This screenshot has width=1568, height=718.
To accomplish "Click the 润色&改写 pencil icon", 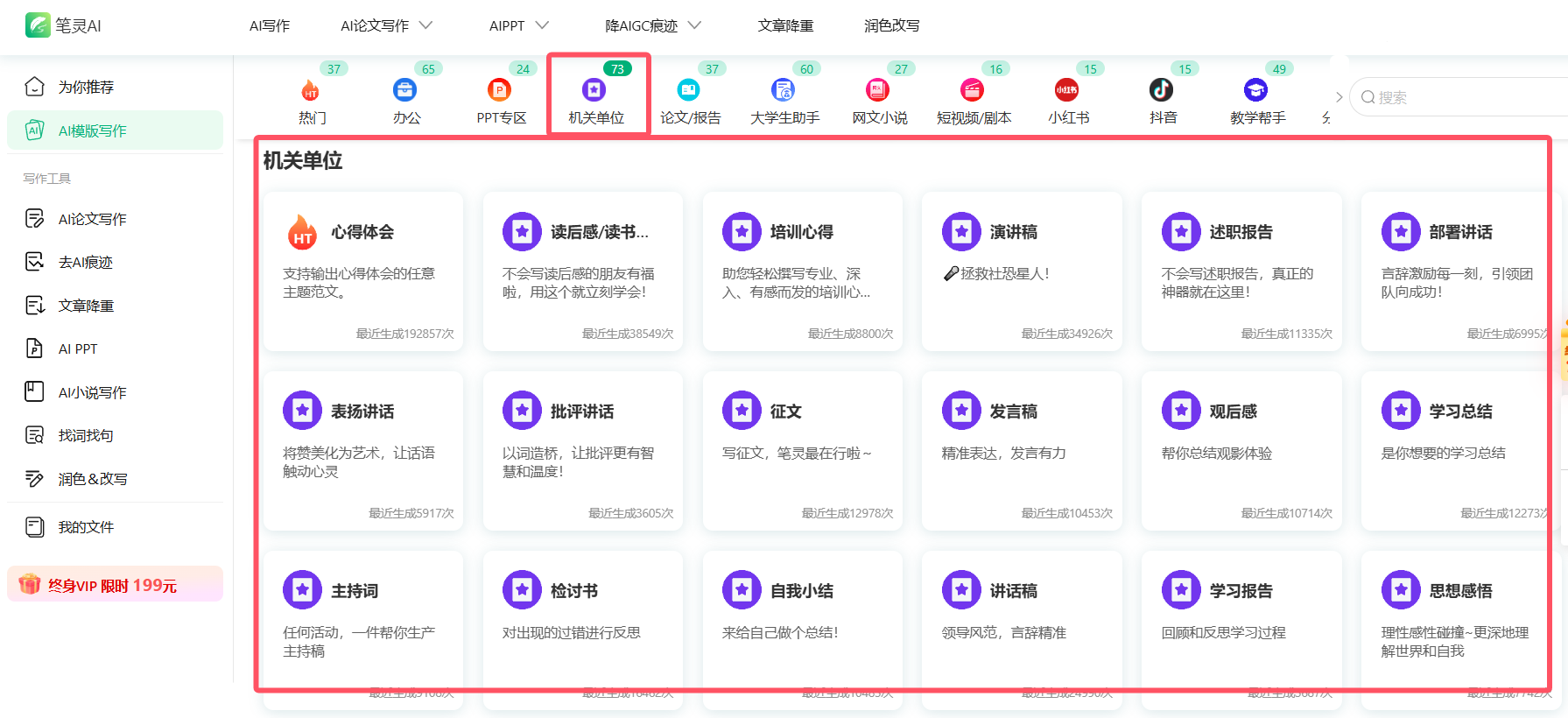I will [x=34, y=479].
